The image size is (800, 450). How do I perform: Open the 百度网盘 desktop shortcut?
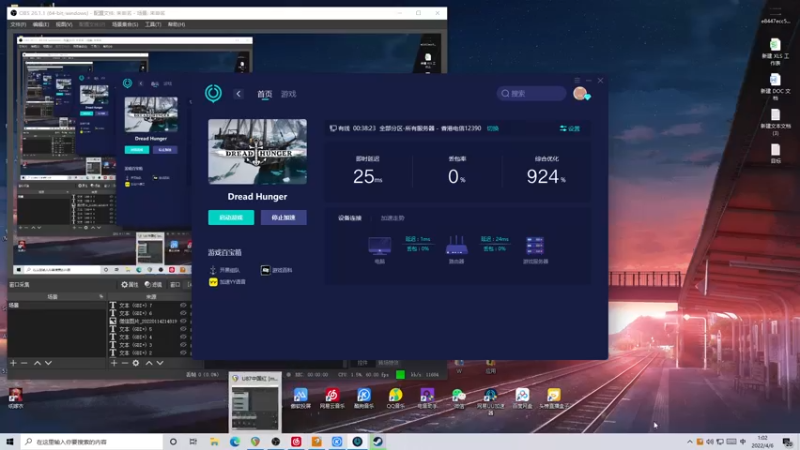pos(522,398)
